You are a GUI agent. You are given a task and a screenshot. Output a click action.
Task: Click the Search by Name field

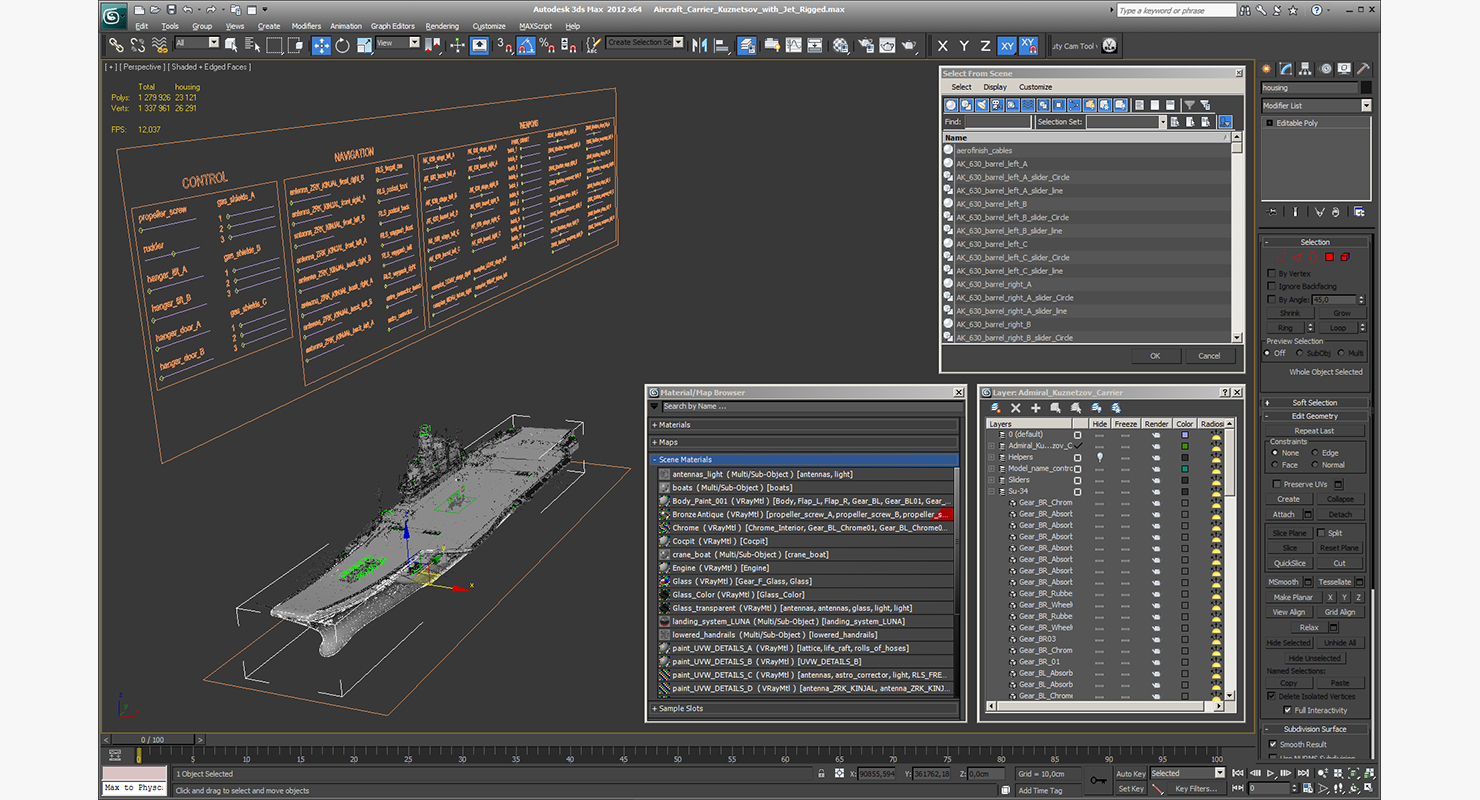[810, 406]
